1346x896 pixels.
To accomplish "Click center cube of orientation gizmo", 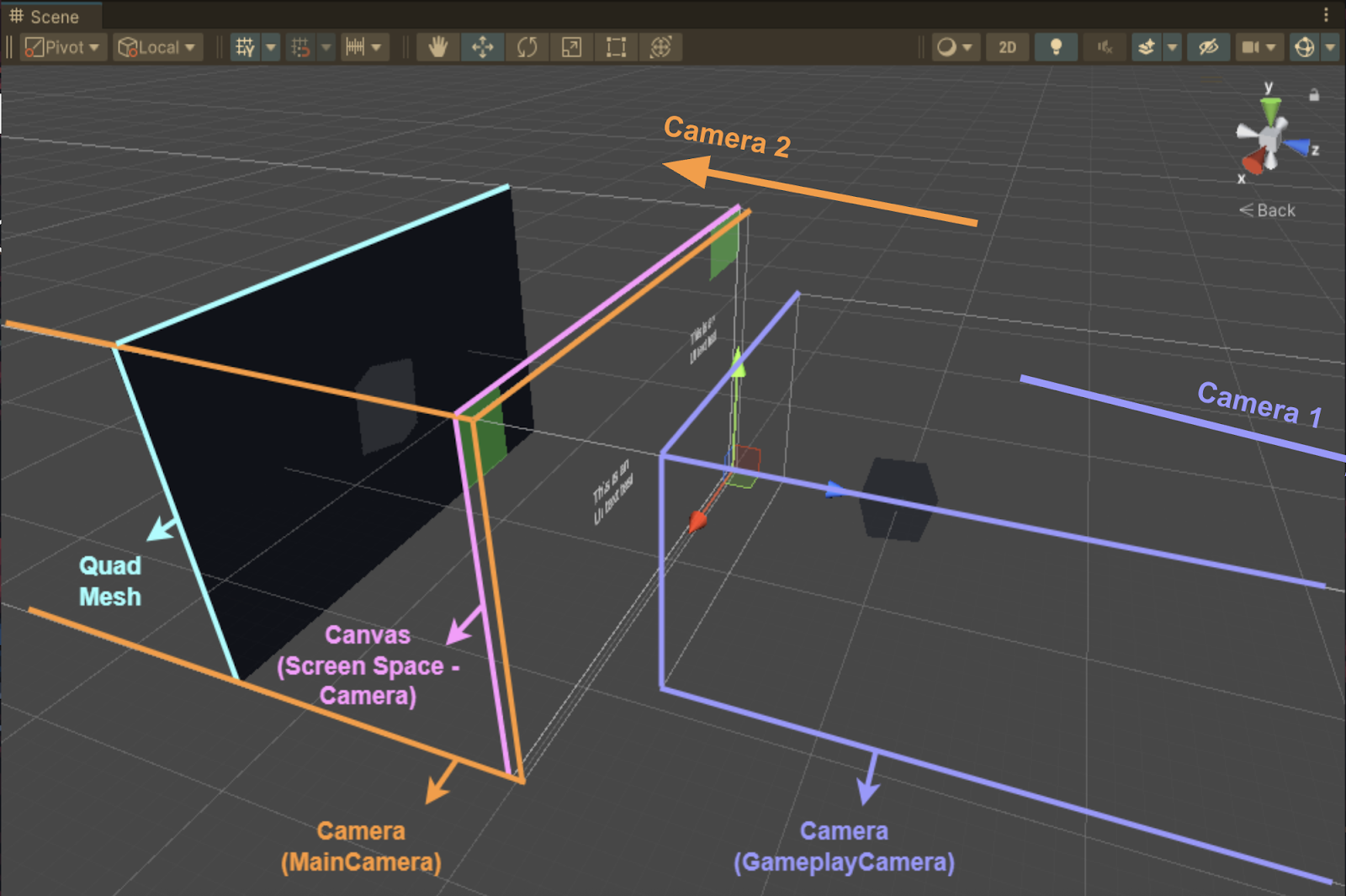I will [x=1270, y=137].
